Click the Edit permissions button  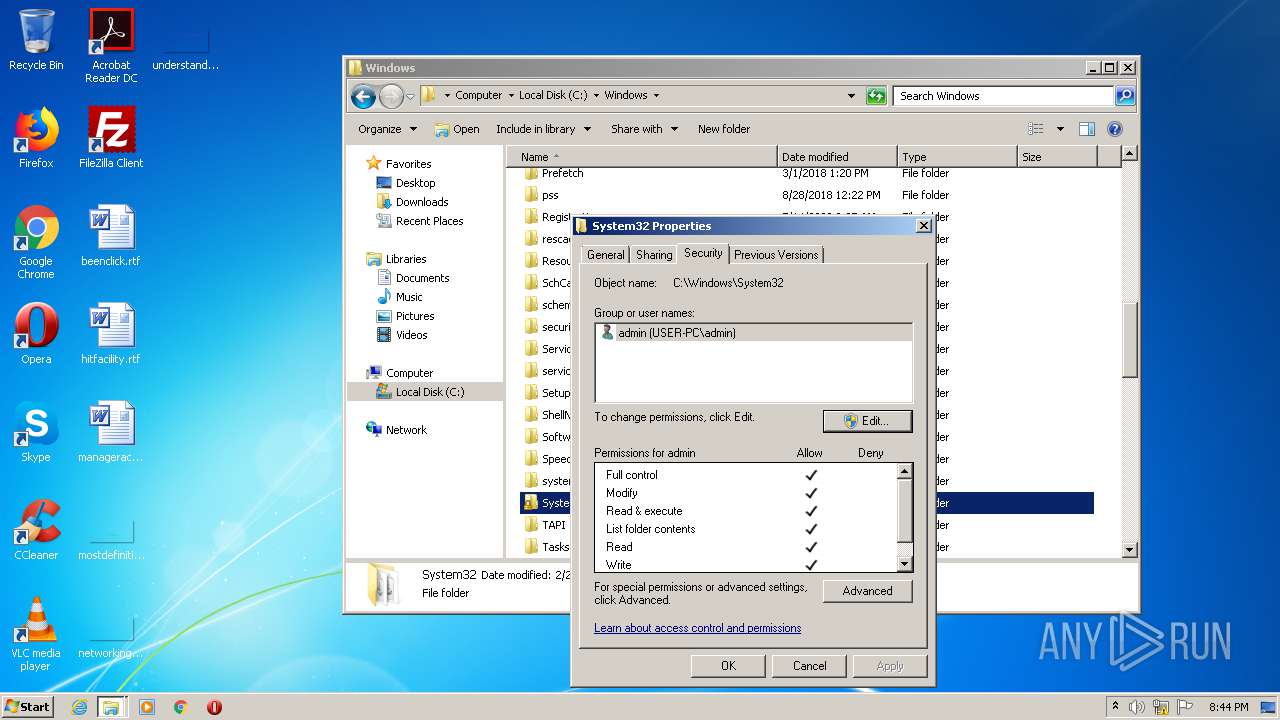click(867, 421)
